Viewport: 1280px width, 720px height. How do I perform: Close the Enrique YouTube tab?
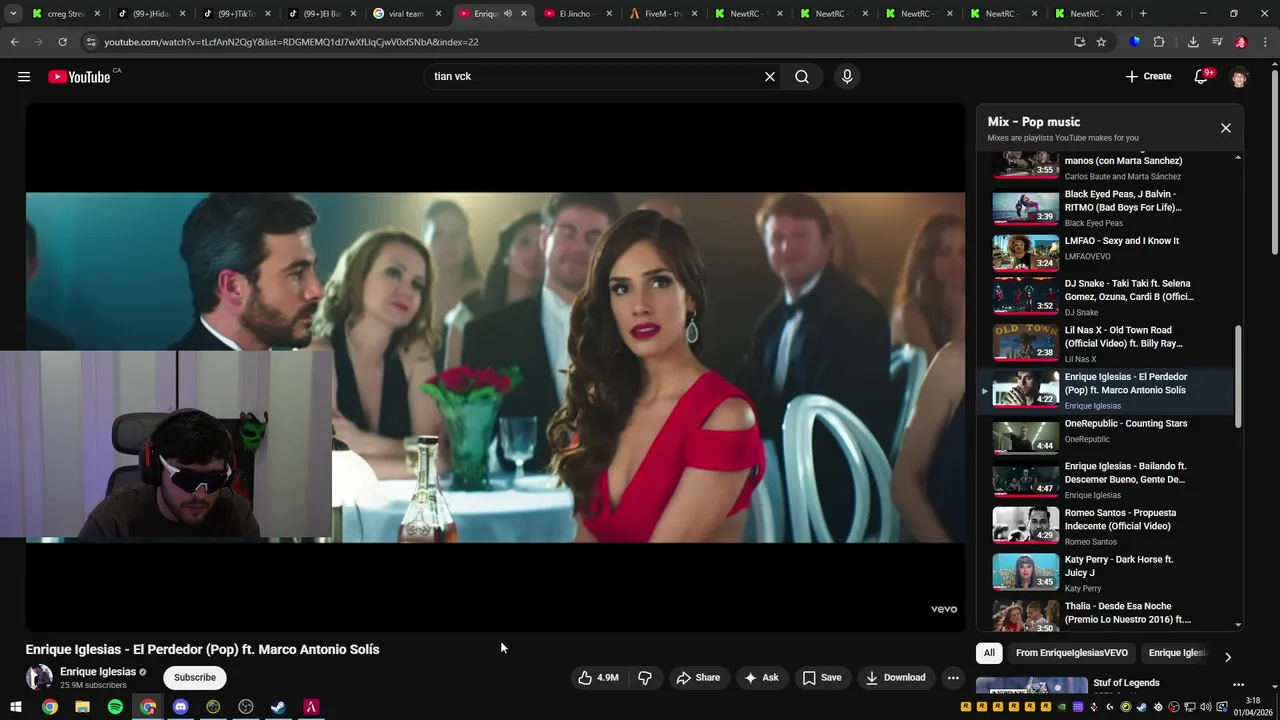524,14
